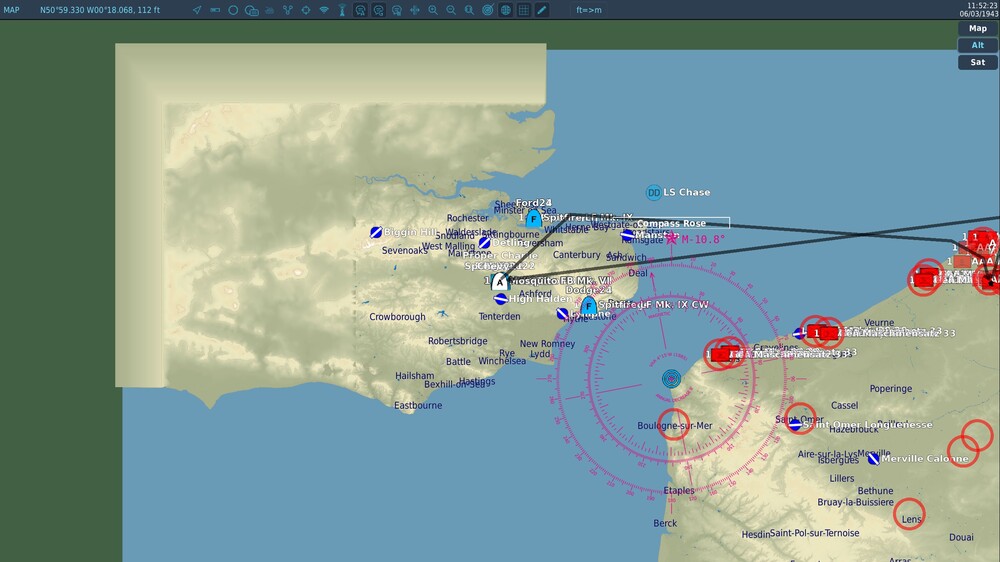Switch to Alt view mode
Viewport: 1000px width, 562px height.
978,45
